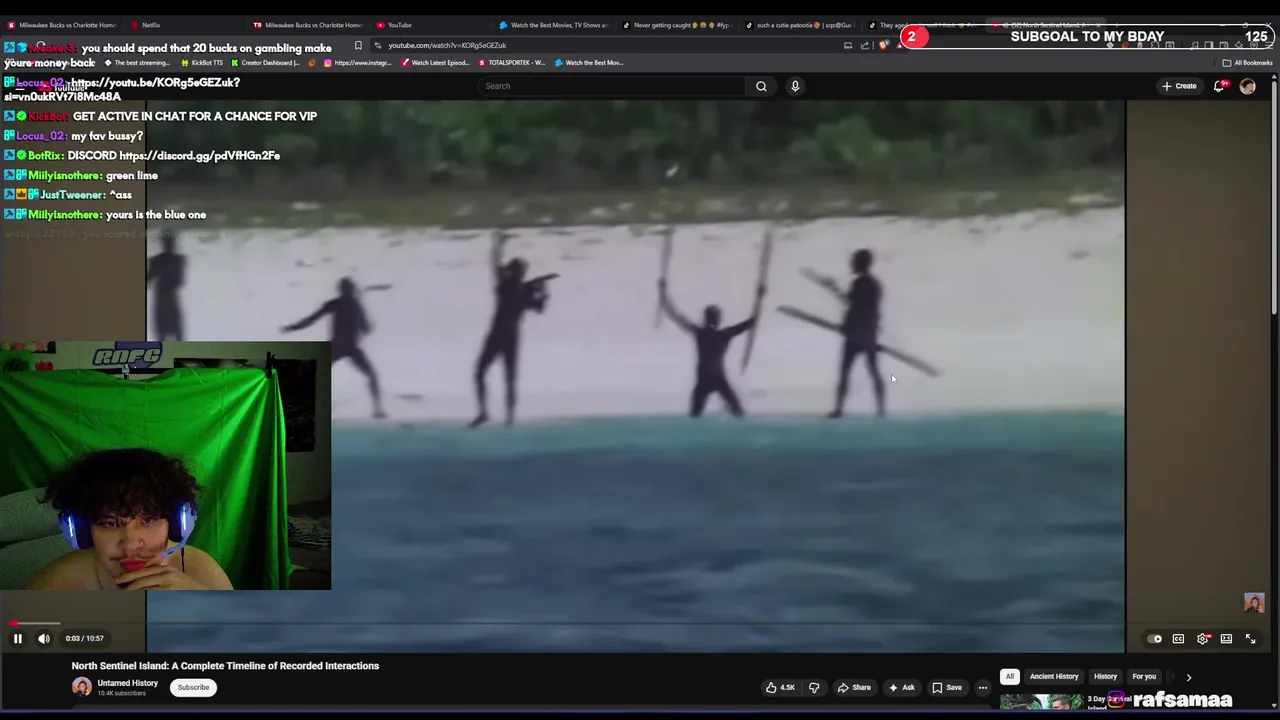
Task: Open the Create menu
Action: pos(1180,86)
